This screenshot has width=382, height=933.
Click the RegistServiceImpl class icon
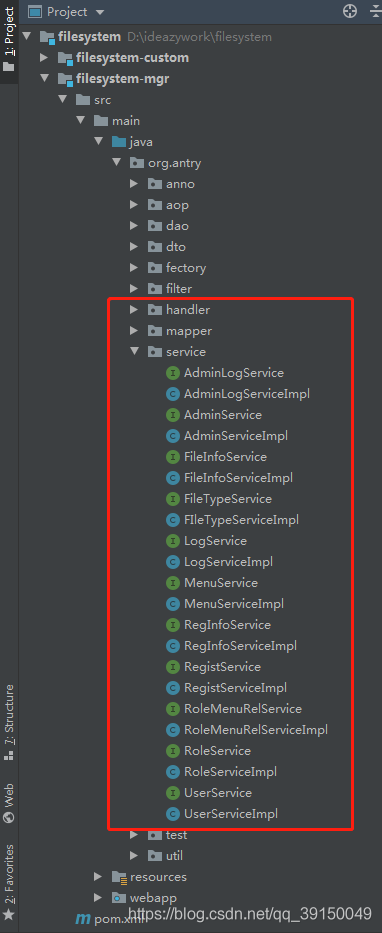coord(173,688)
